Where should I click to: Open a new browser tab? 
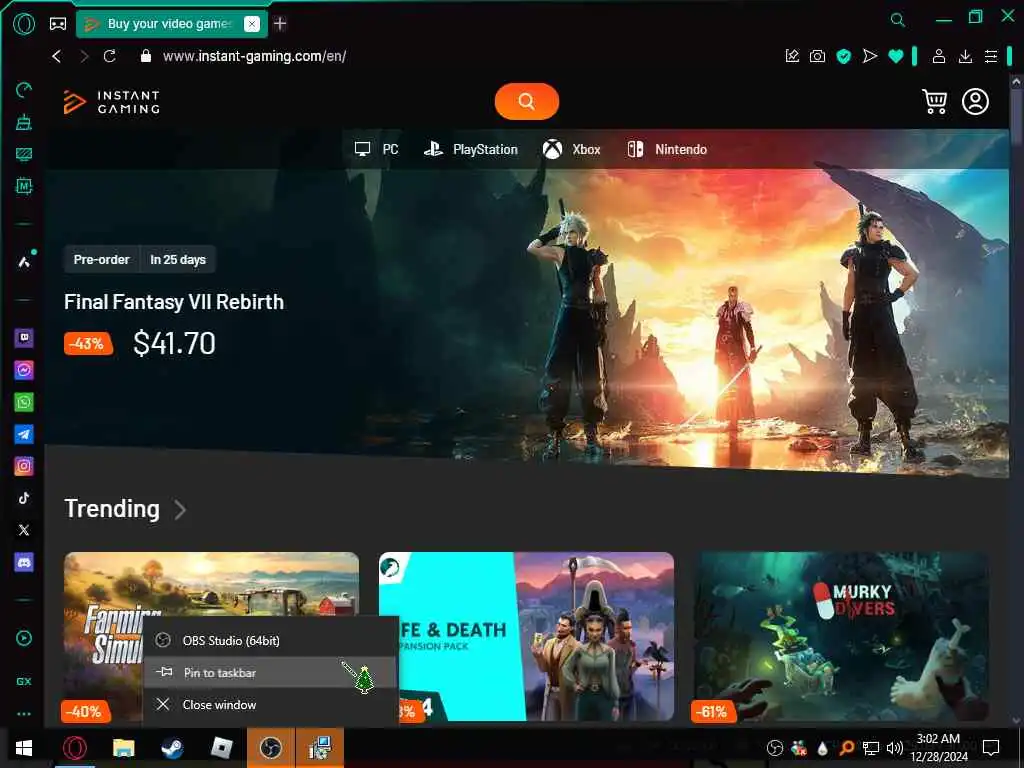(x=280, y=24)
